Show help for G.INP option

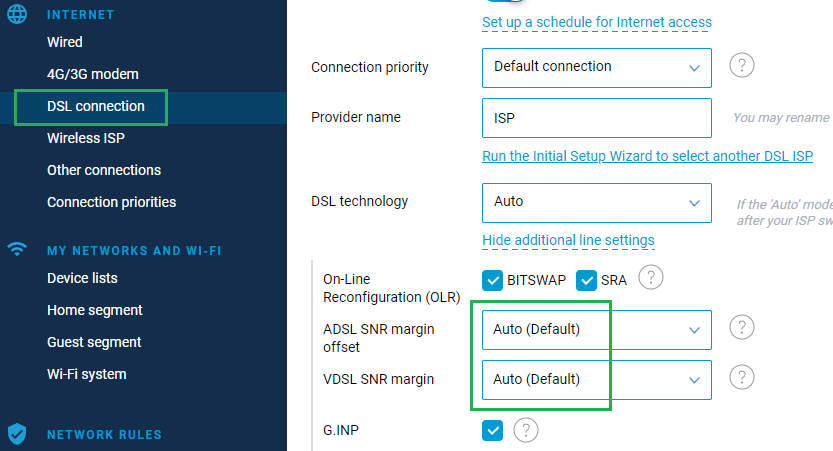(526, 430)
